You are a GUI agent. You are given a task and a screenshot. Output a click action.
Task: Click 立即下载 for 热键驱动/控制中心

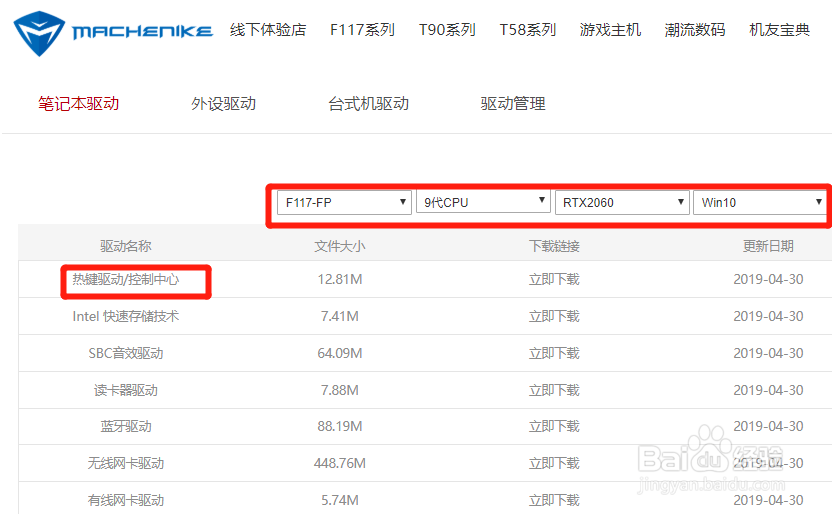pyautogui.click(x=554, y=280)
